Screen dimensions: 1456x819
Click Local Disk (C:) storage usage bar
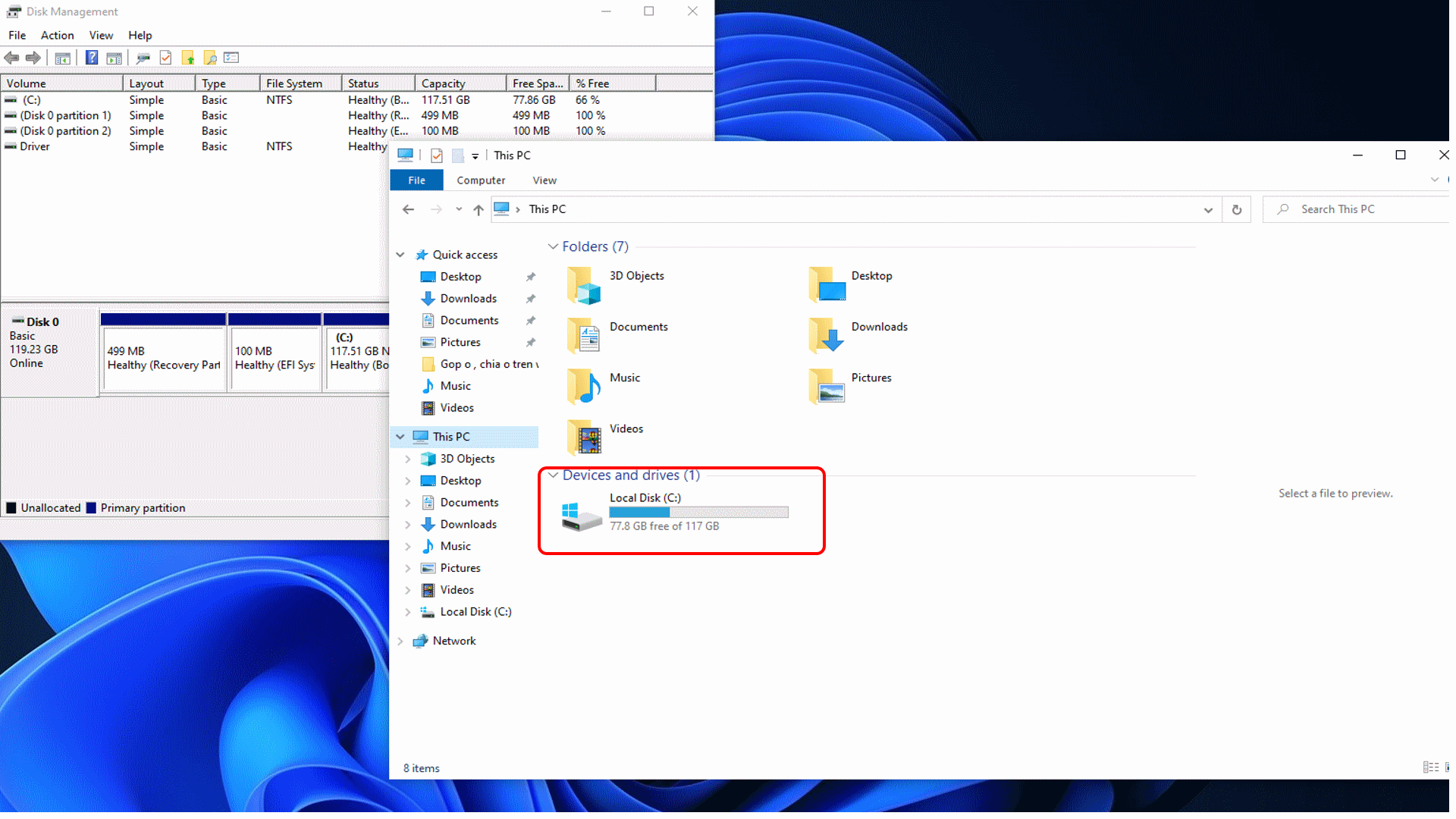(x=698, y=513)
